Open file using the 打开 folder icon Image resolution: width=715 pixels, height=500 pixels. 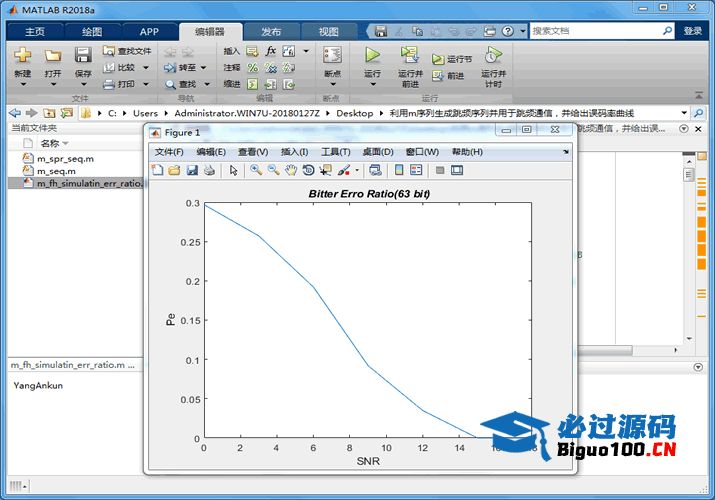53,56
